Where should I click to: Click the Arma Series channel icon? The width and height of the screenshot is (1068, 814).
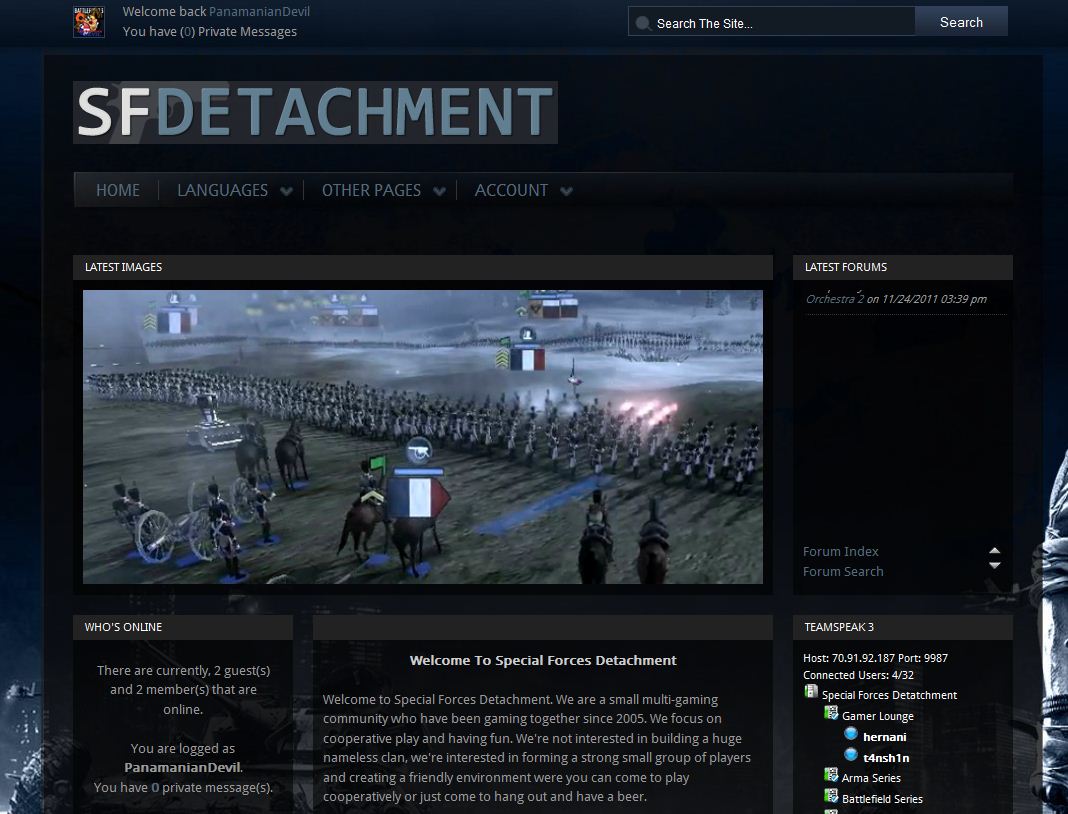[x=831, y=775]
